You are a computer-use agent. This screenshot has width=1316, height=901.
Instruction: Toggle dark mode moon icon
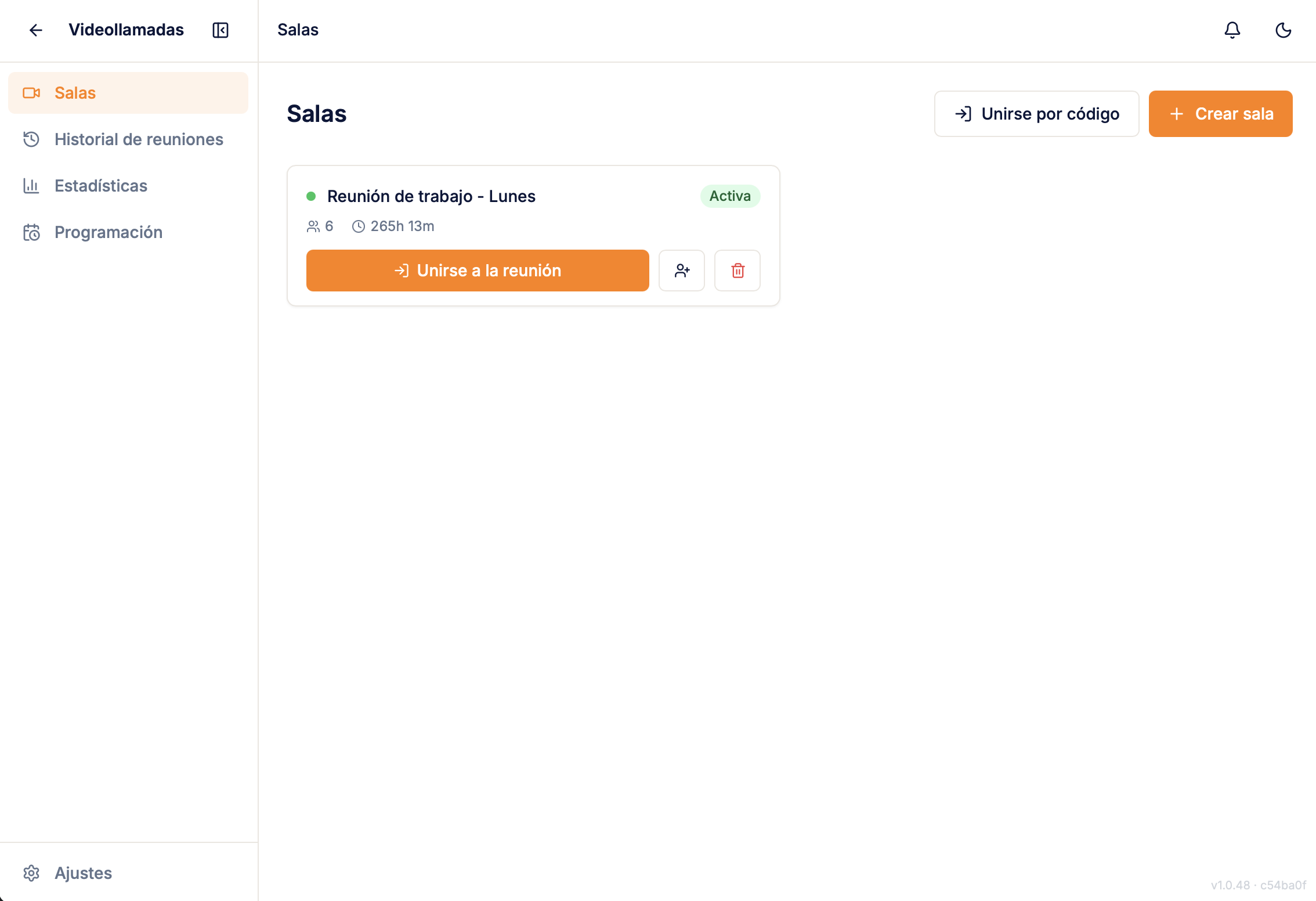[1283, 30]
